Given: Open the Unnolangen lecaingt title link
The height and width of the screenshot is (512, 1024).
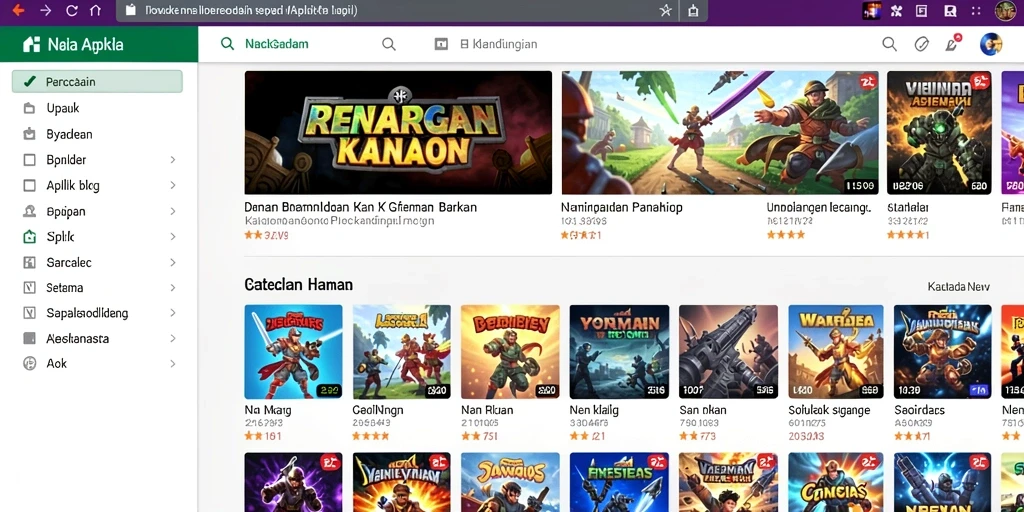Looking at the screenshot, I should click(x=819, y=208).
